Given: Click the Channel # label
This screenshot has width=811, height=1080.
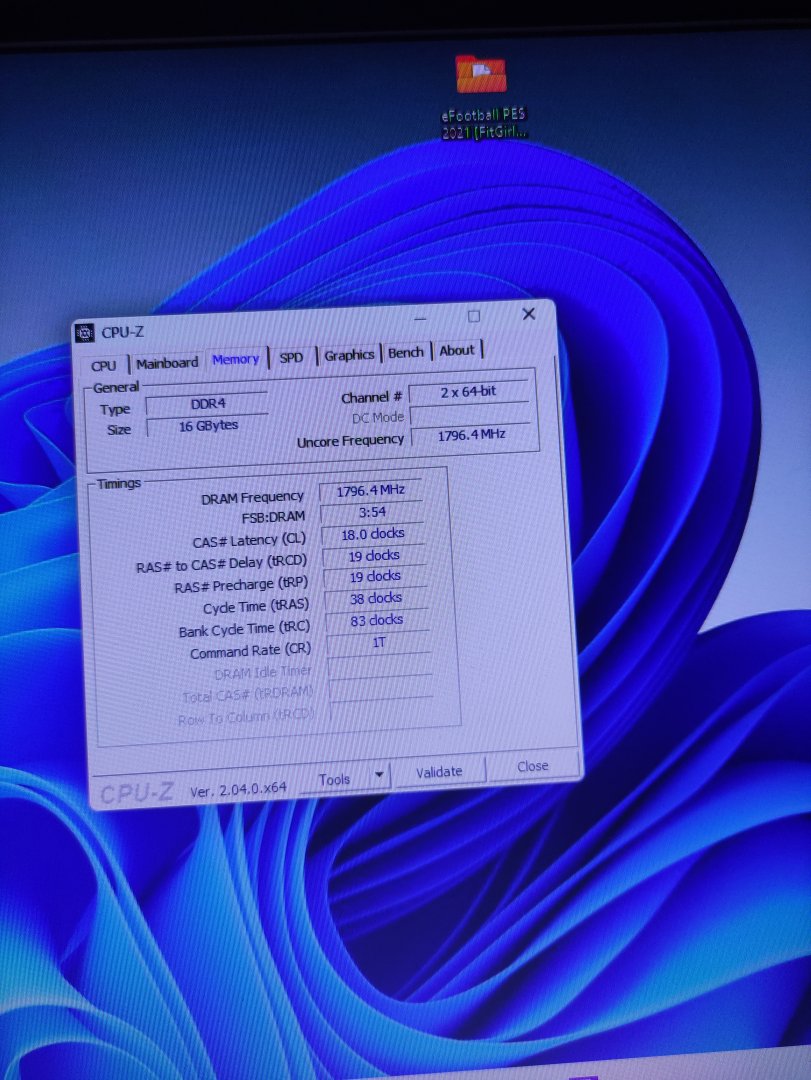Looking at the screenshot, I should click(371, 398).
